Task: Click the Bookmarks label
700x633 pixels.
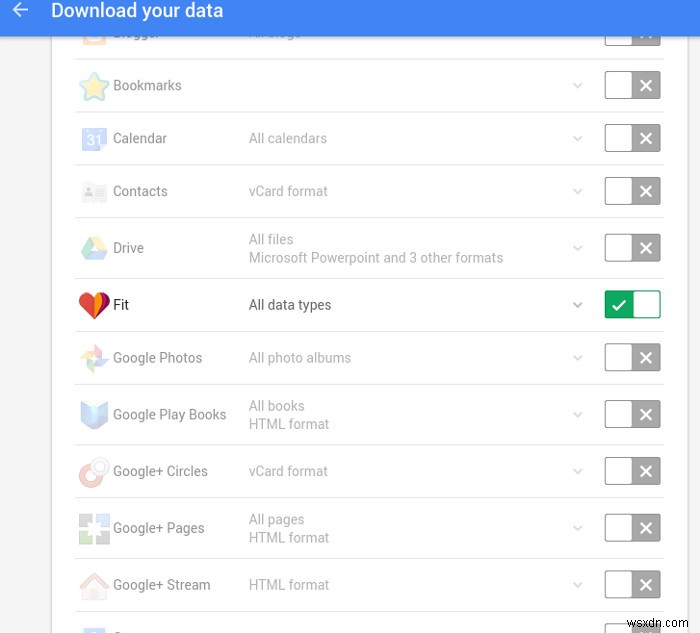Action: (x=147, y=85)
